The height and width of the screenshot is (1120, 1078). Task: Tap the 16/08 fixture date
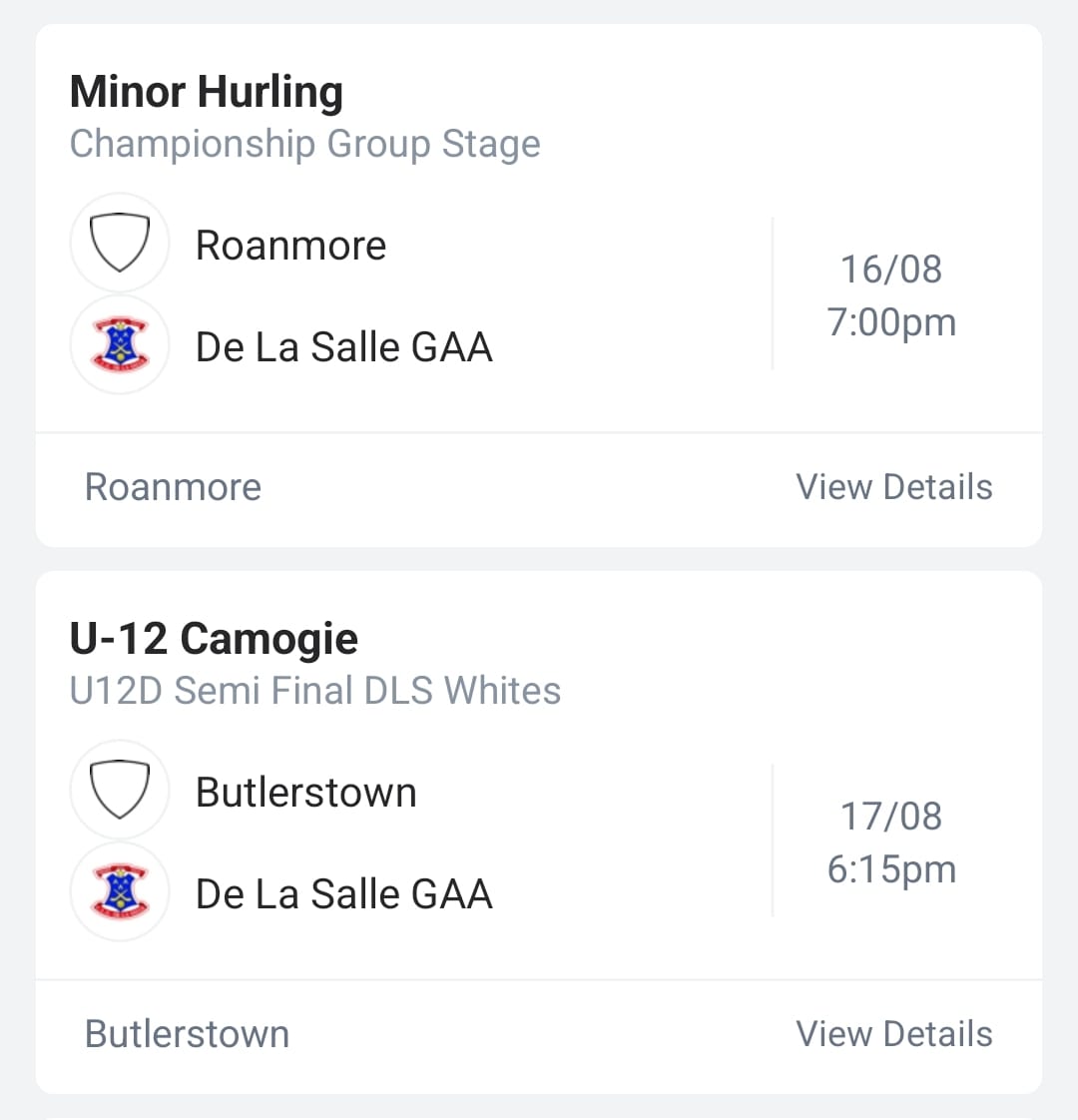[891, 270]
